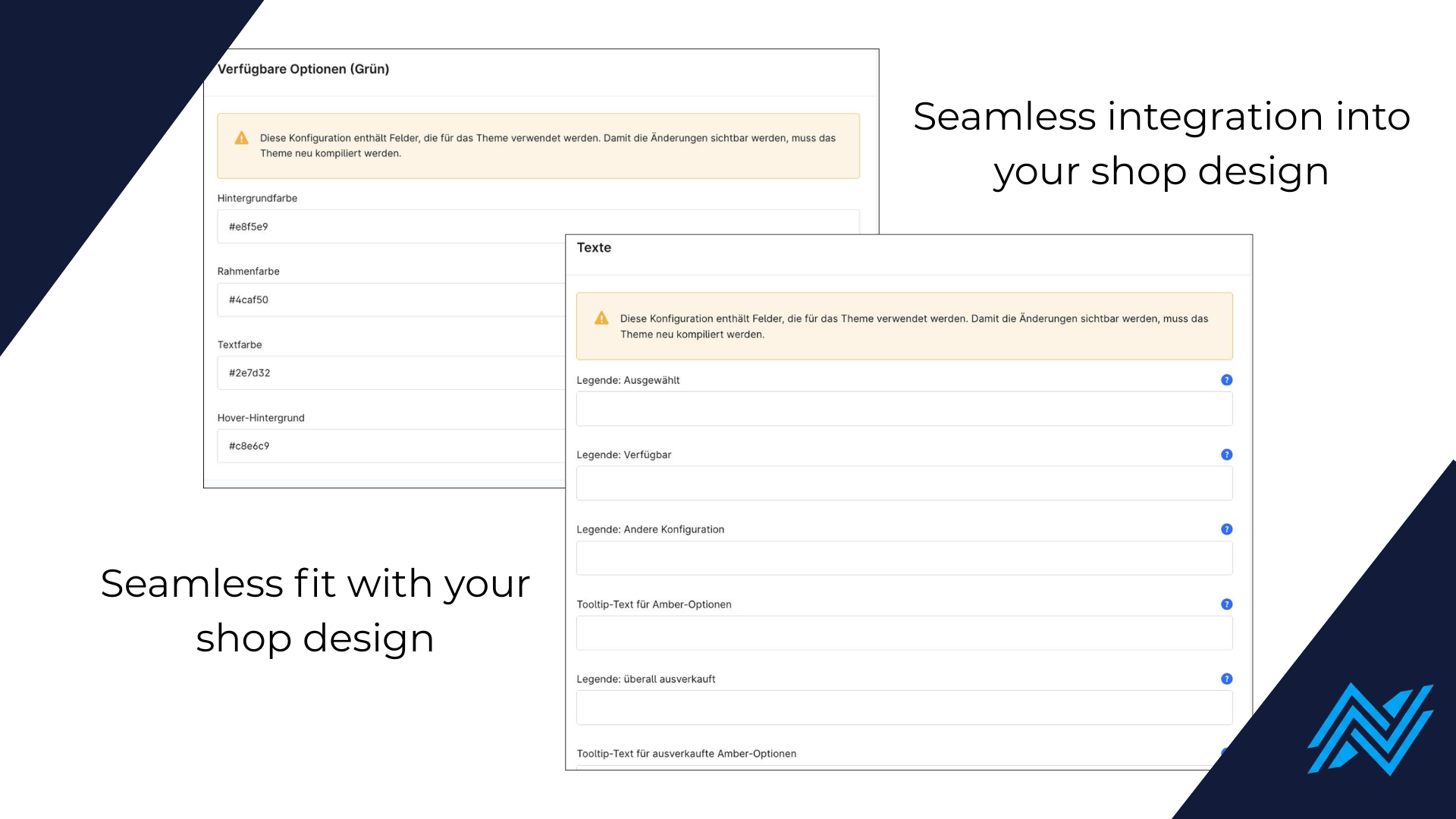Click the Verfügbare Optionen (Grün) heading
1456x819 pixels.
coord(303,69)
